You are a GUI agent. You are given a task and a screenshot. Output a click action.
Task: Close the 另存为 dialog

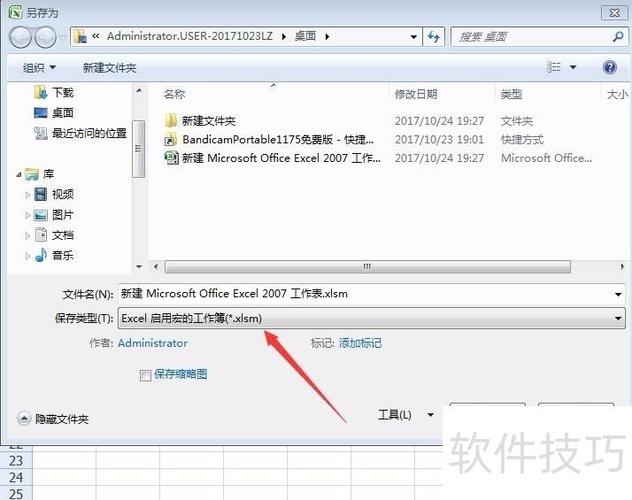[x=614, y=13]
